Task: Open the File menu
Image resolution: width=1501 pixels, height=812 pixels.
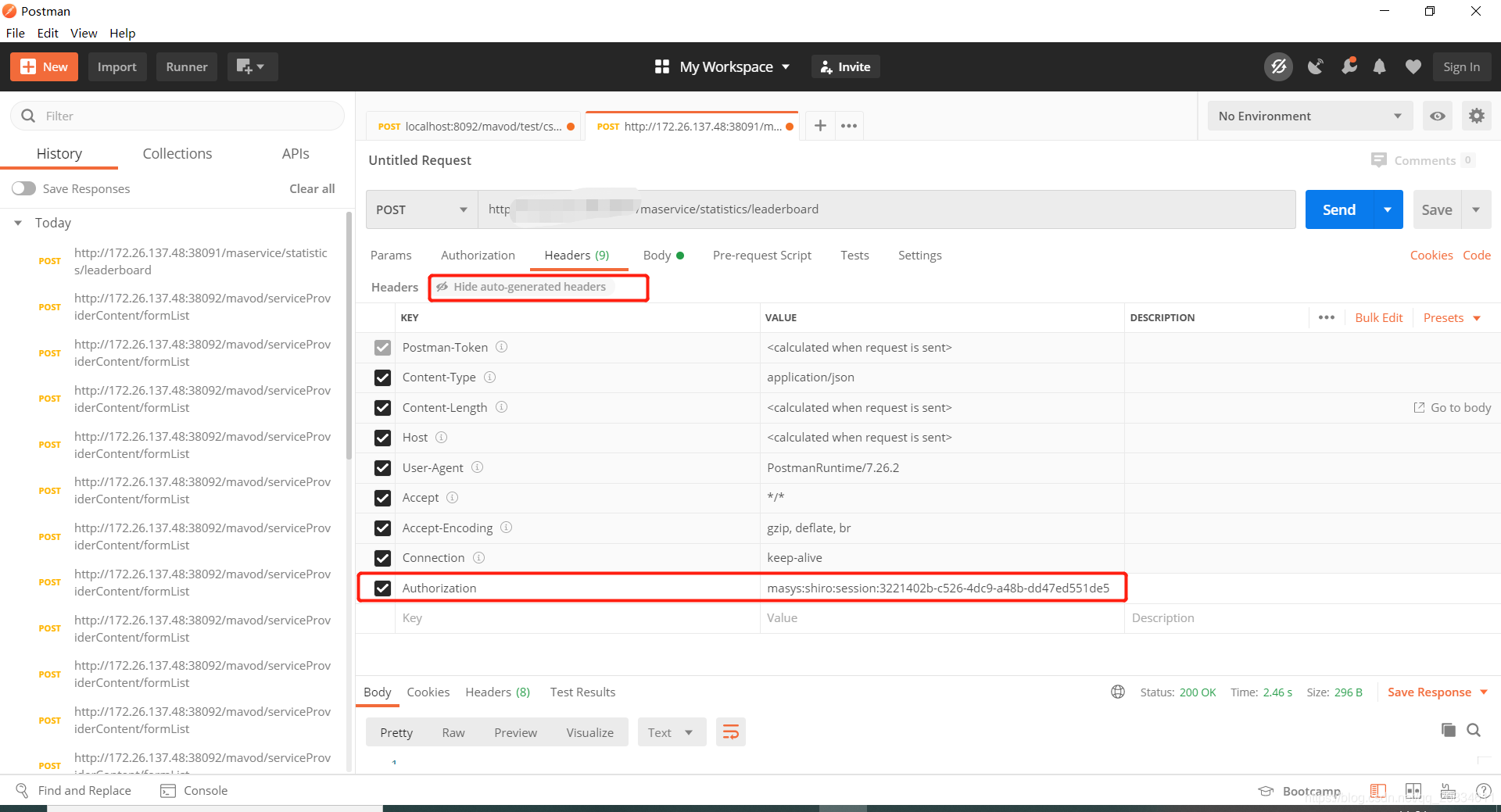Action: (15, 33)
